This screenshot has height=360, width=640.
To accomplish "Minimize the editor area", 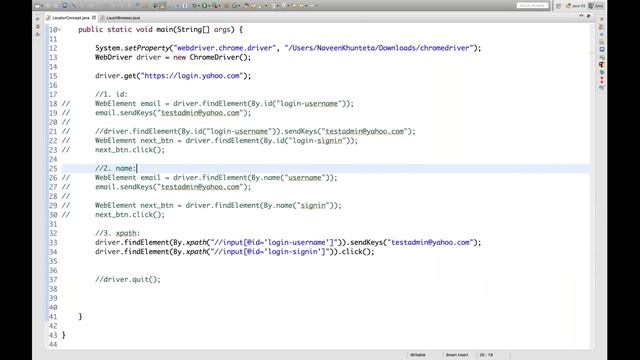I will point(581,16).
